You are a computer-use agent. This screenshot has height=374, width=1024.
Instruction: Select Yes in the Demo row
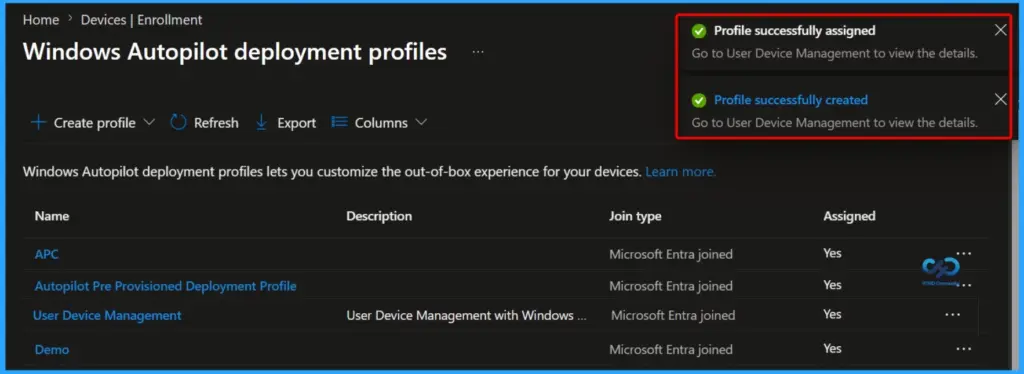tap(832, 349)
